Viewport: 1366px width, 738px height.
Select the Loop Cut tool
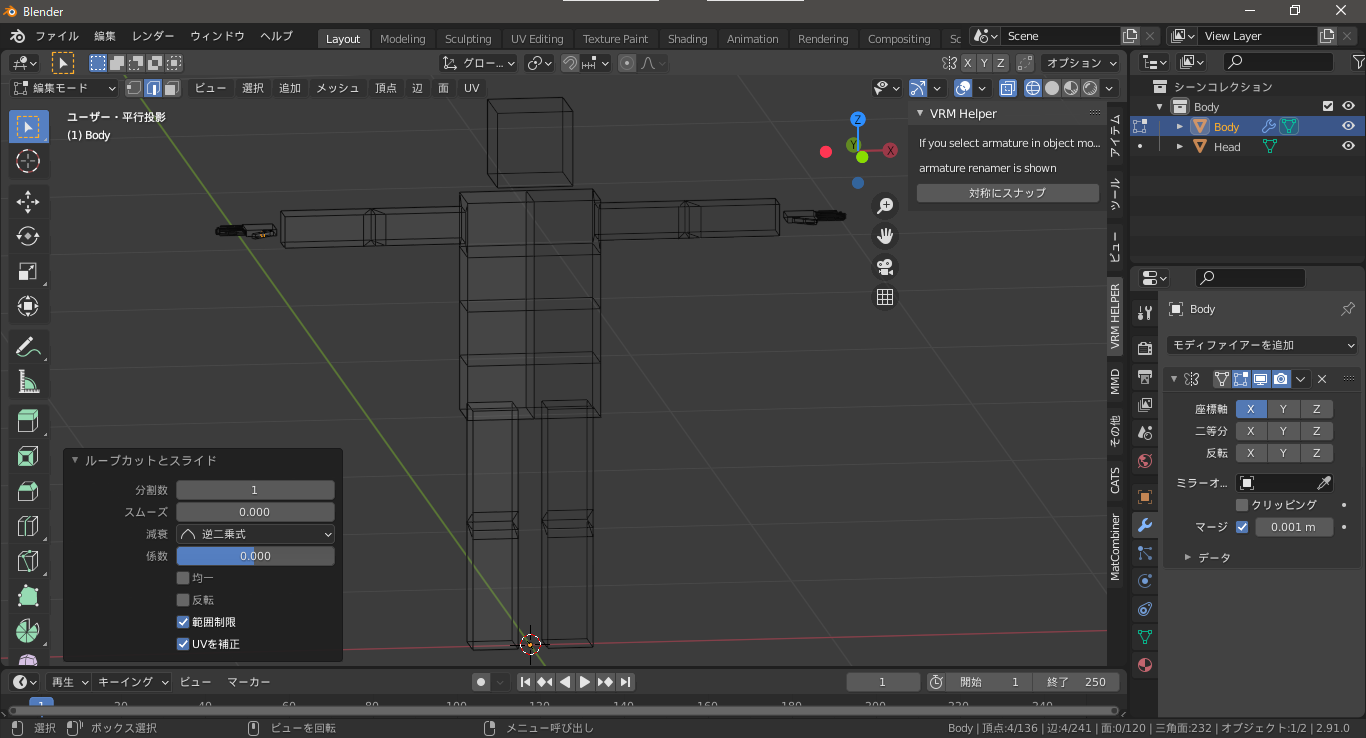[x=28, y=526]
